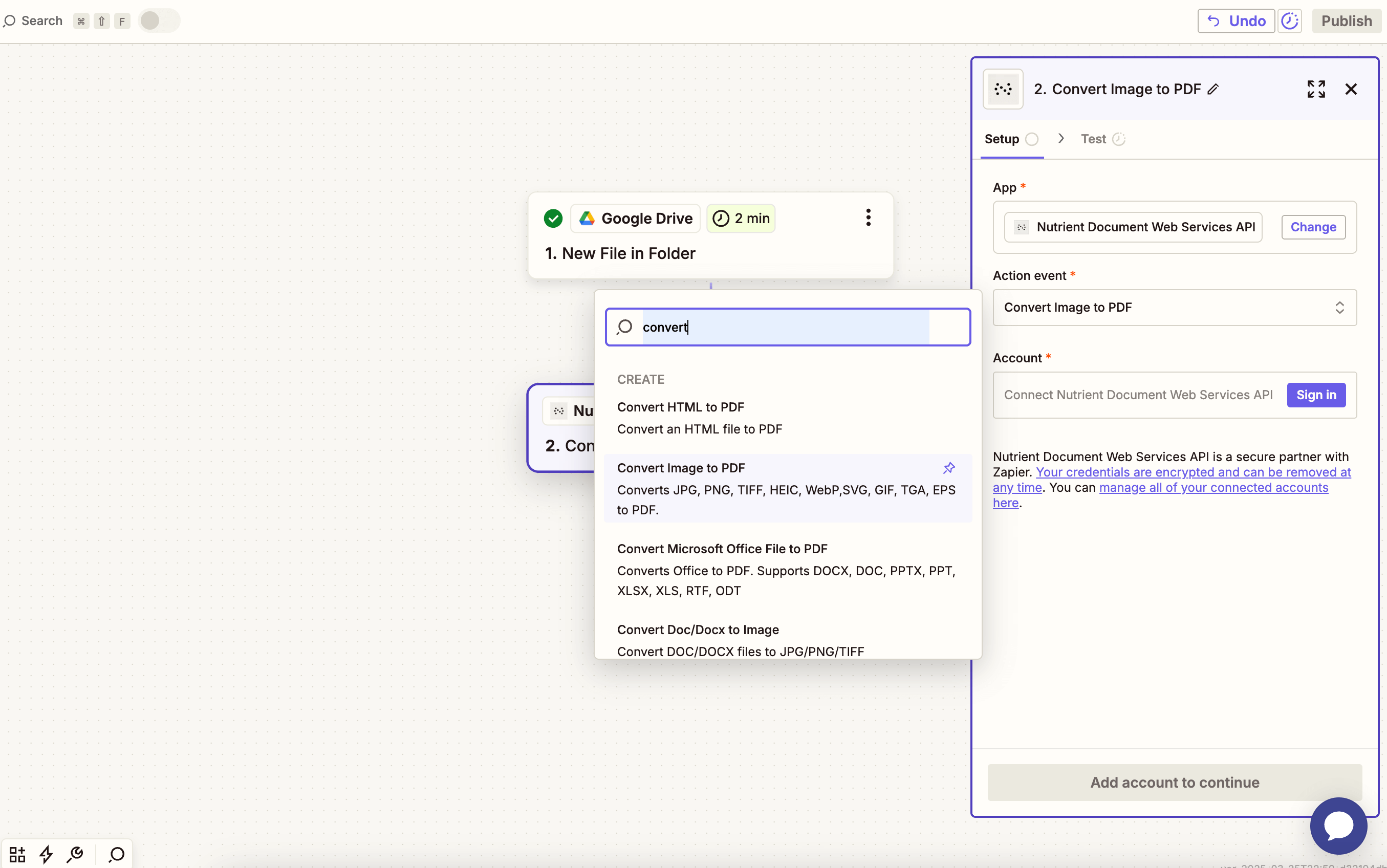
Task: Open the Action event dropdown
Action: pos(1174,308)
